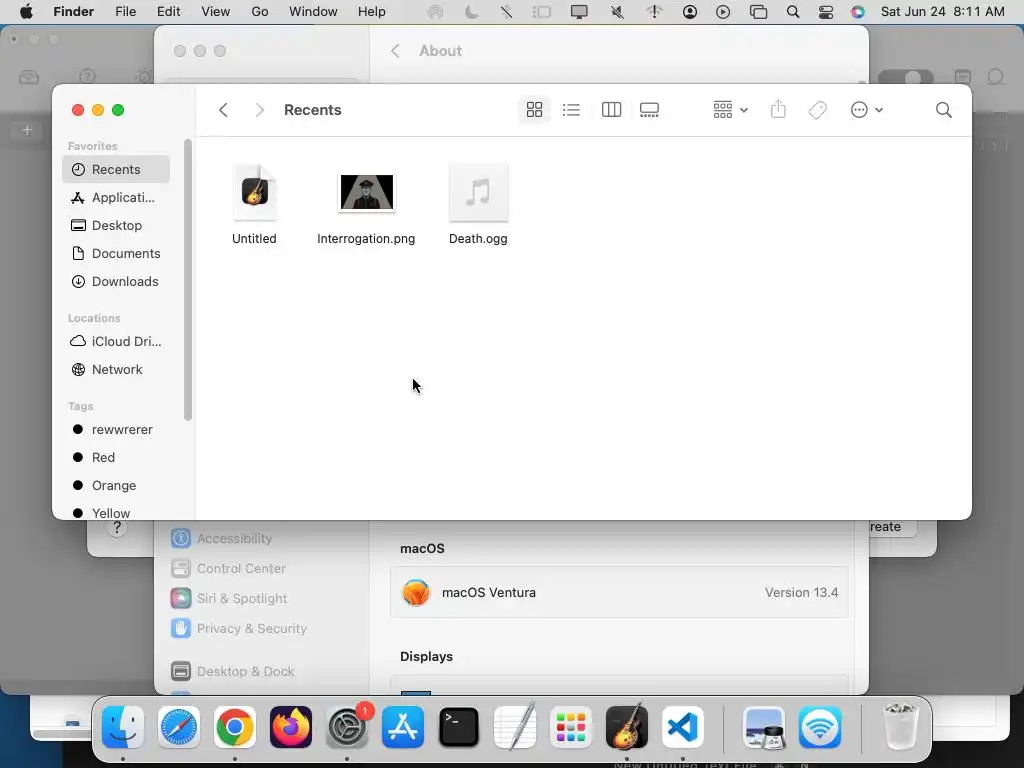Select the rewwrerer tag
The height and width of the screenshot is (768, 1024).
116,430
